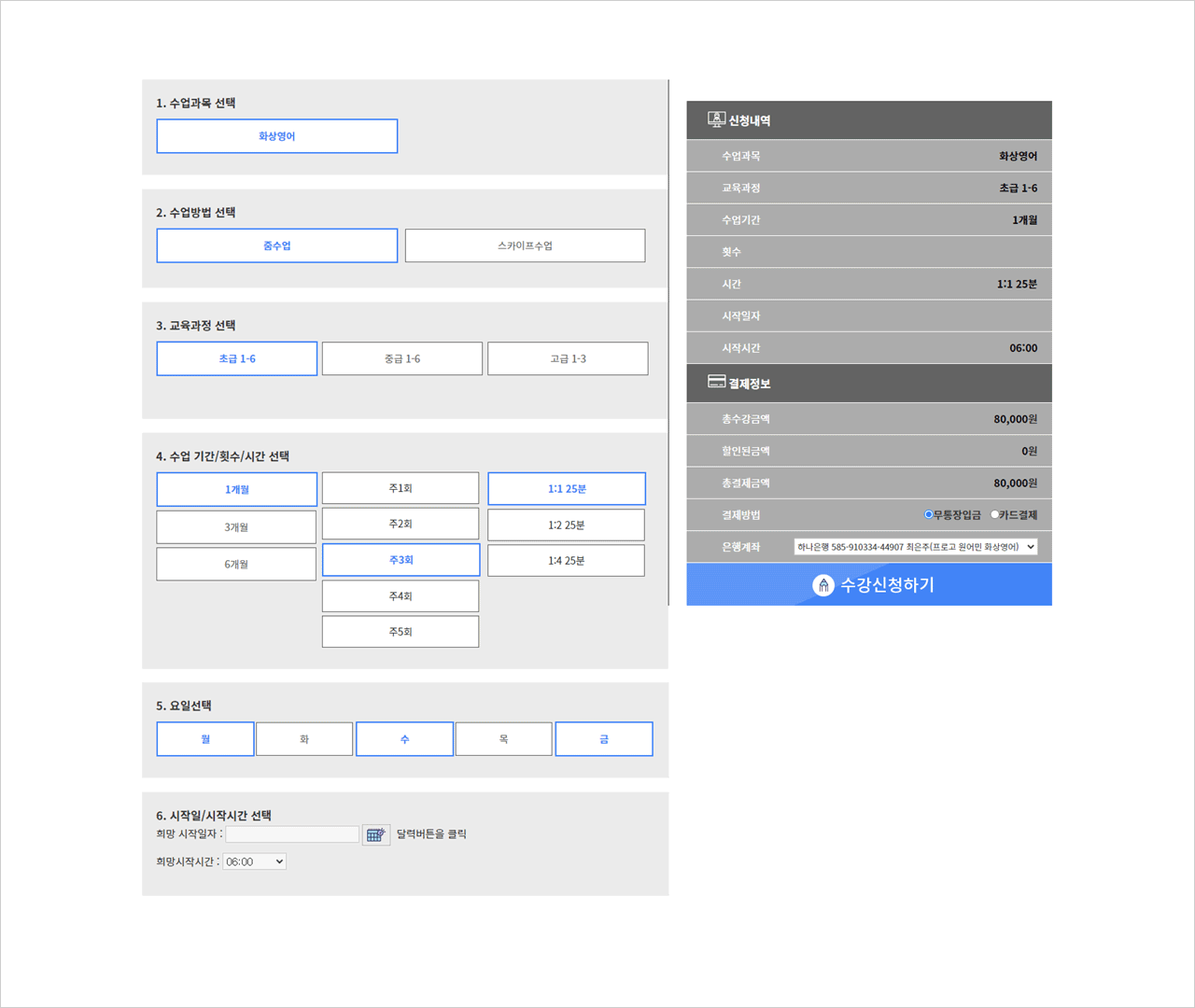
Task: Select the 중급 1-6 course level
Action: click(x=402, y=359)
